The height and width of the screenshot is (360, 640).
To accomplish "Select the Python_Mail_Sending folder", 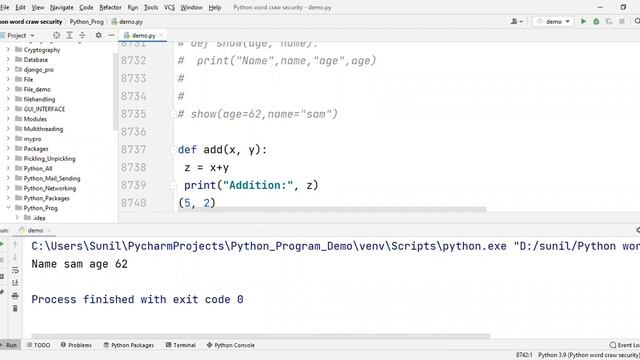I will (x=52, y=178).
